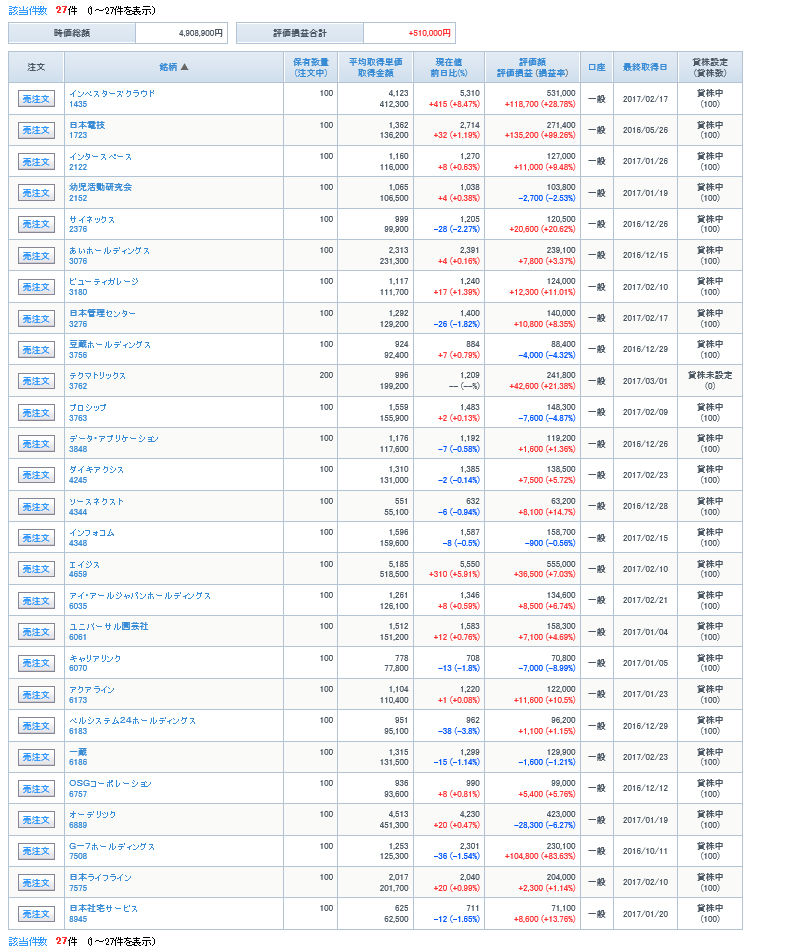Click current price 5,550 in エイジス row

[x=469, y=563]
